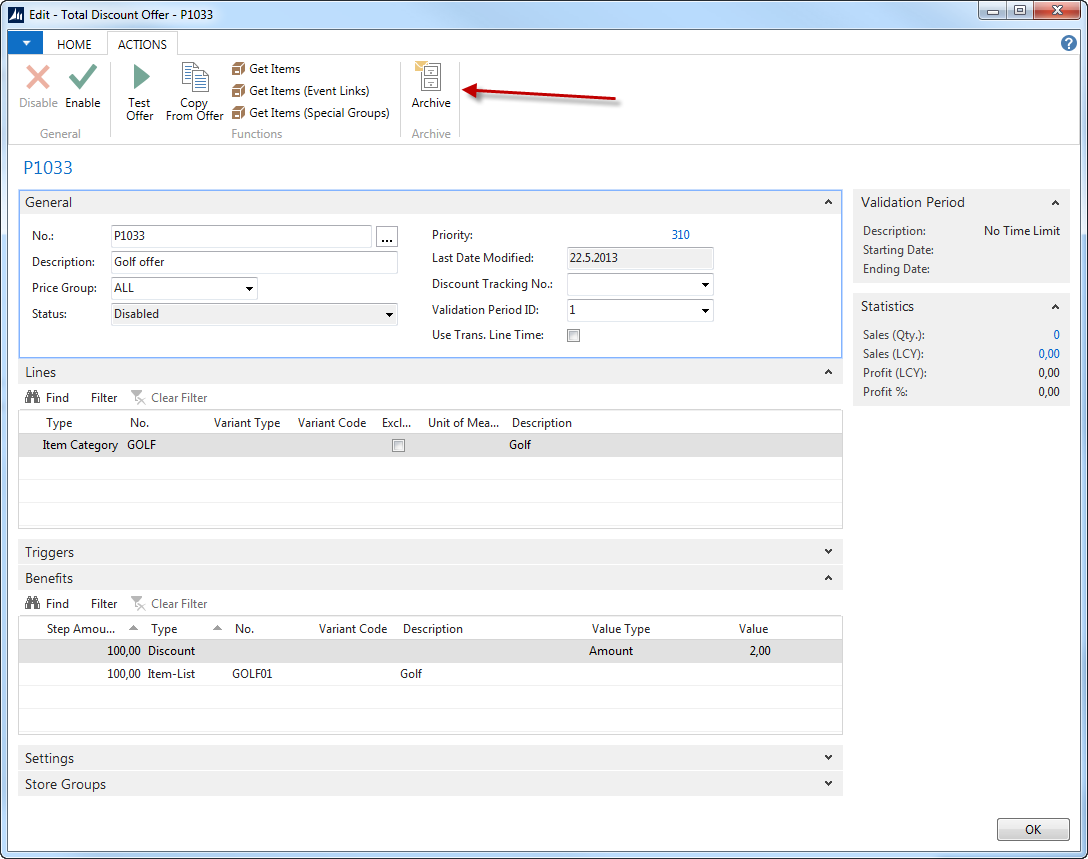Image resolution: width=1088 pixels, height=859 pixels.
Task: Click the Archive icon in ribbon
Action: (430, 78)
